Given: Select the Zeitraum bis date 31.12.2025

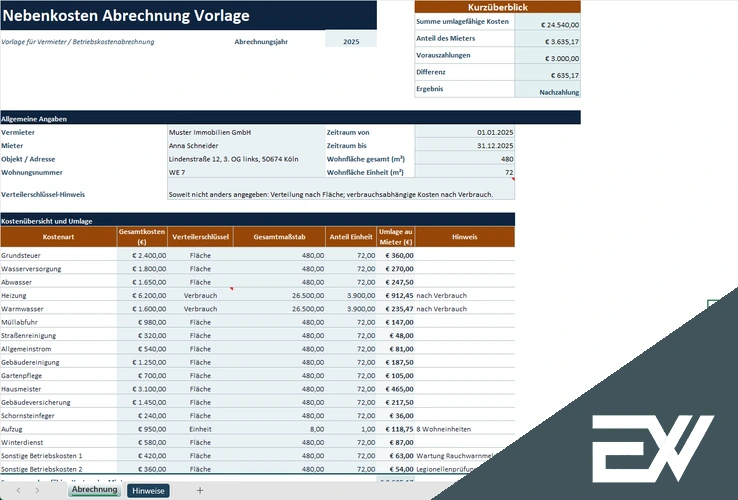Looking at the screenshot, I should pos(465,145).
